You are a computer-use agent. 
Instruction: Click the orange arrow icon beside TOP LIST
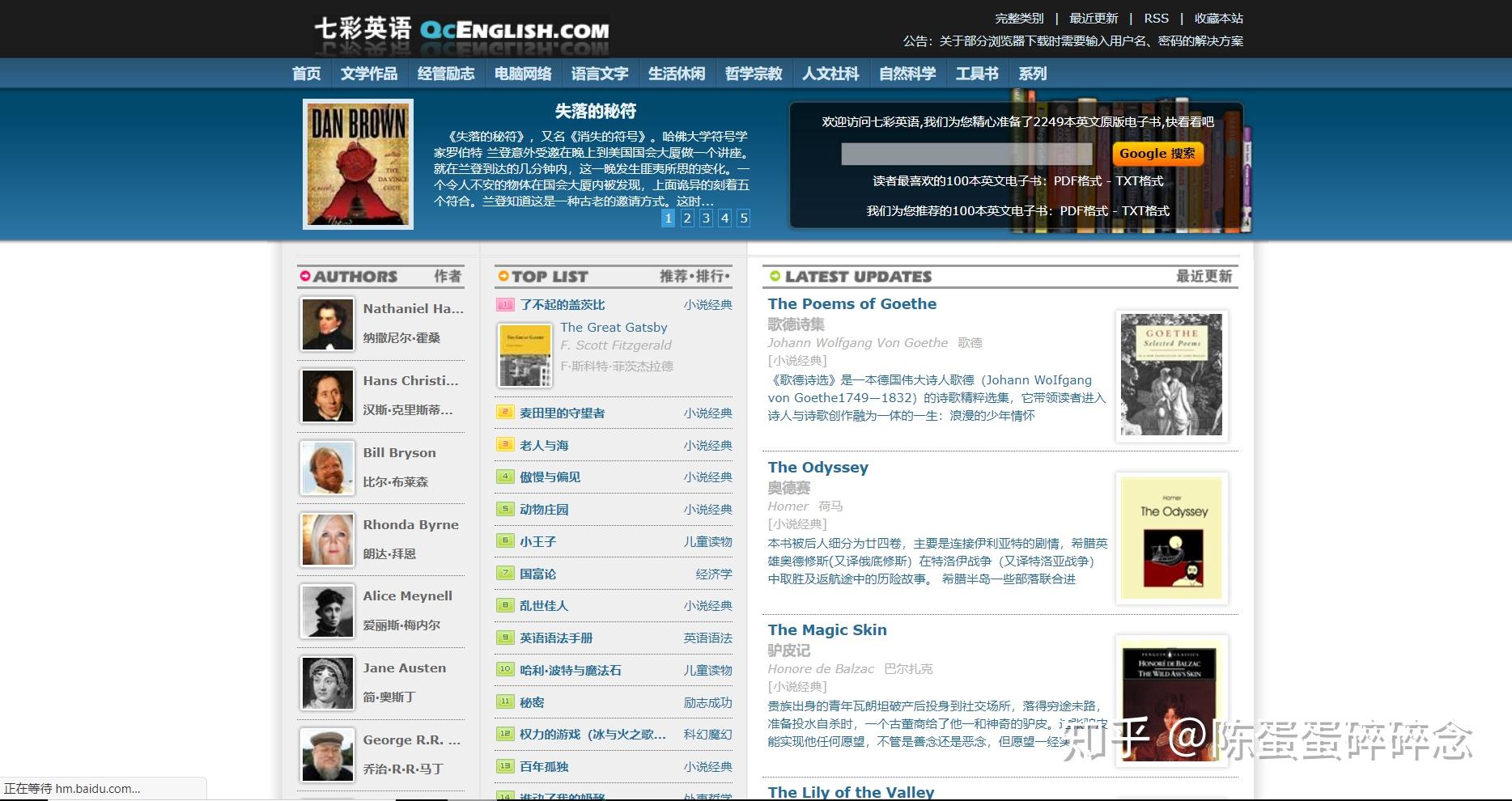[504, 276]
